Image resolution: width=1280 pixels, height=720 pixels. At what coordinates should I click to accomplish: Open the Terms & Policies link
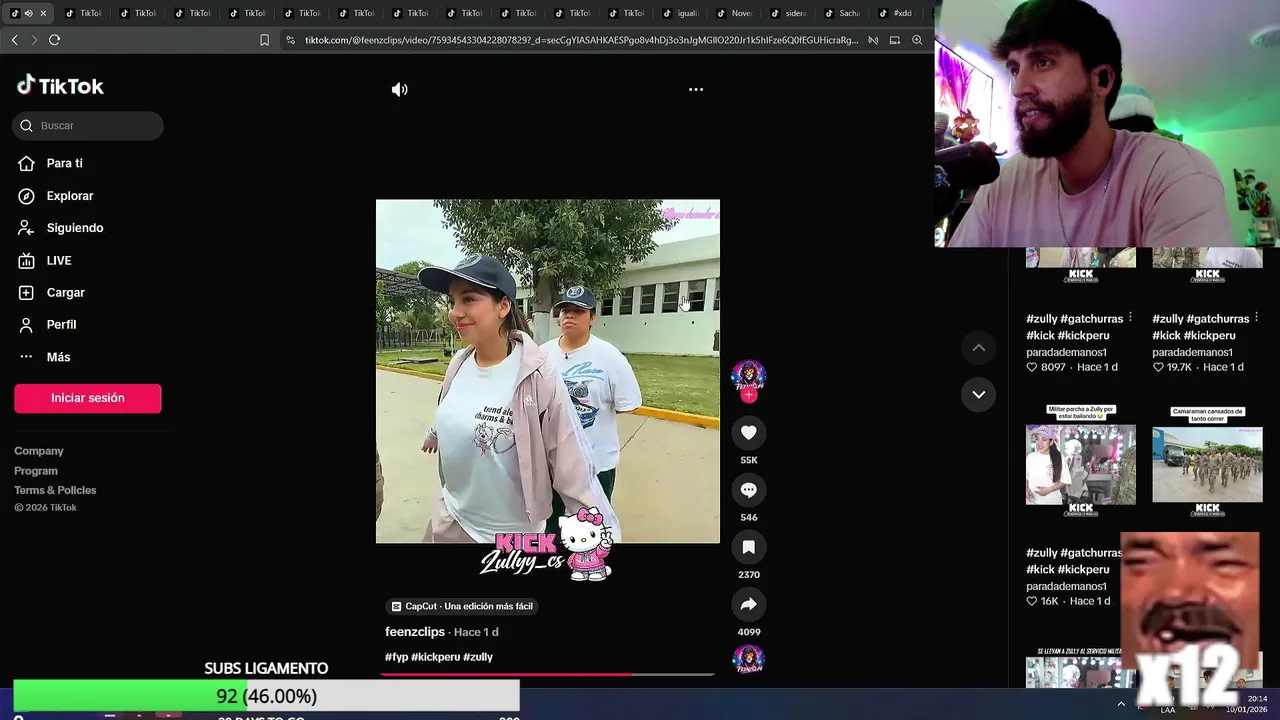tap(55, 490)
